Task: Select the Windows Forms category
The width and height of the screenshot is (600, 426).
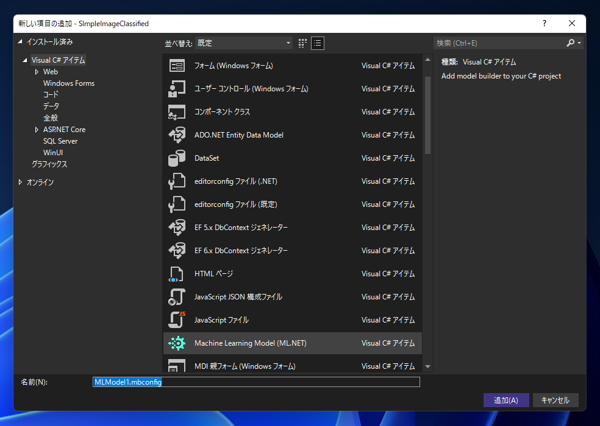Action: [69, 83]
